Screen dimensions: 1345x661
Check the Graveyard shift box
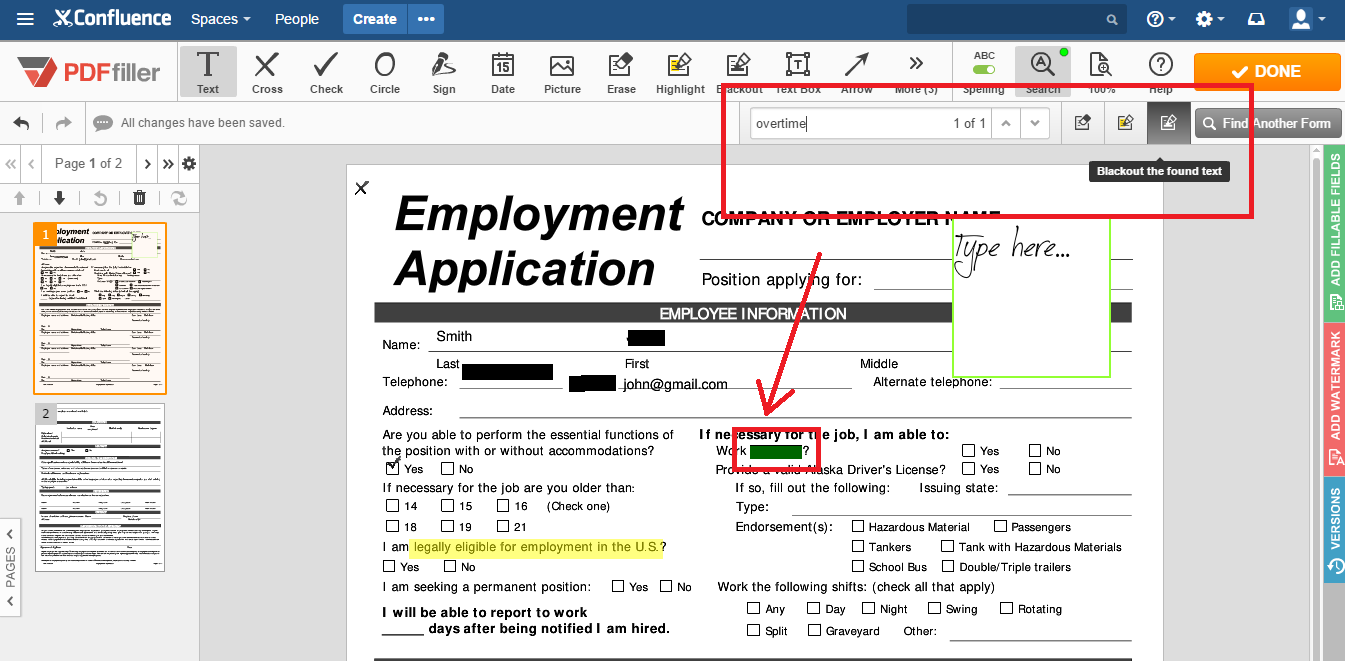(x=814, y=630)
